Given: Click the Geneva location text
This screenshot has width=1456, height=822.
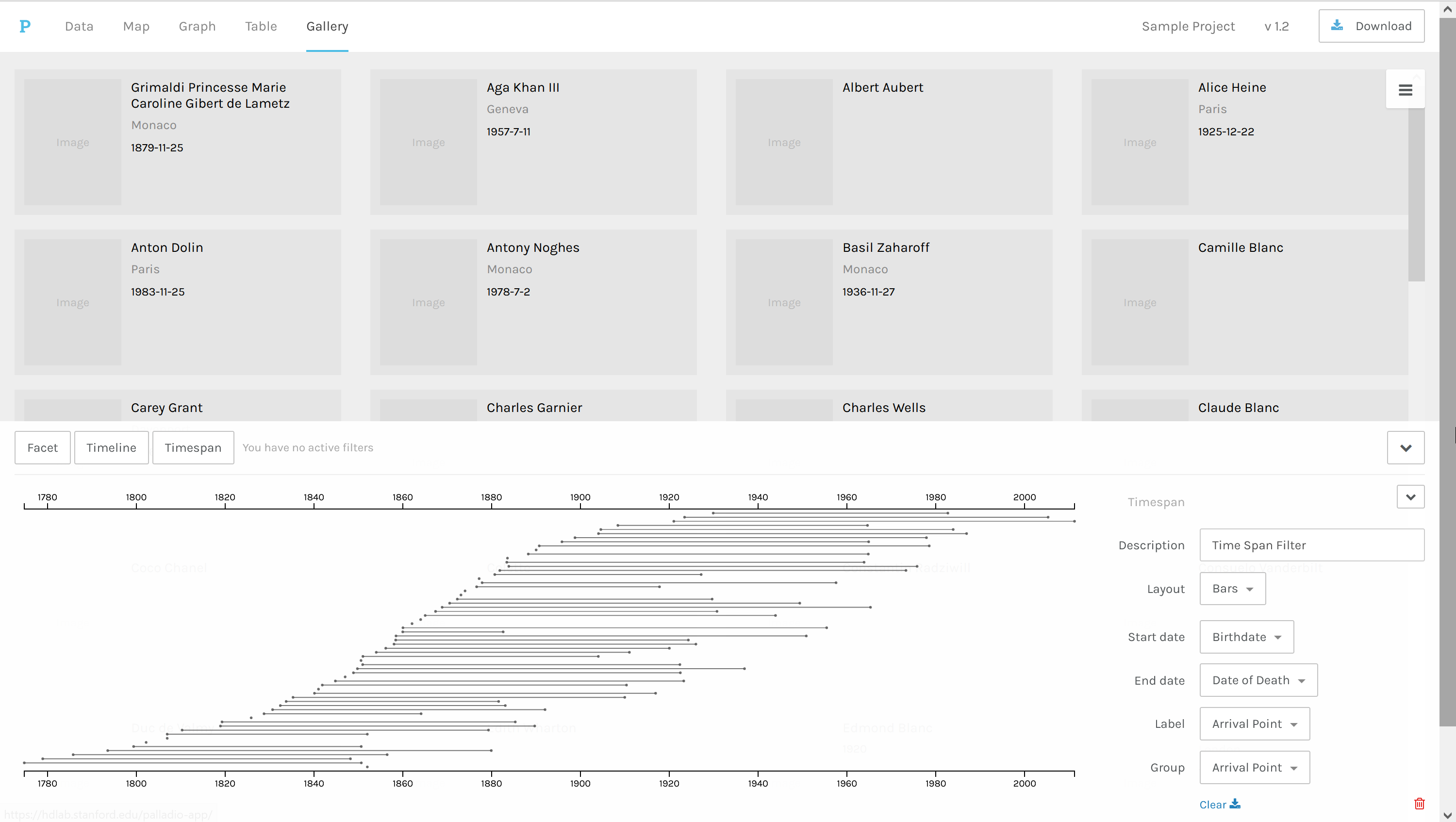Looking at the screenshot, I should point(507,109).
